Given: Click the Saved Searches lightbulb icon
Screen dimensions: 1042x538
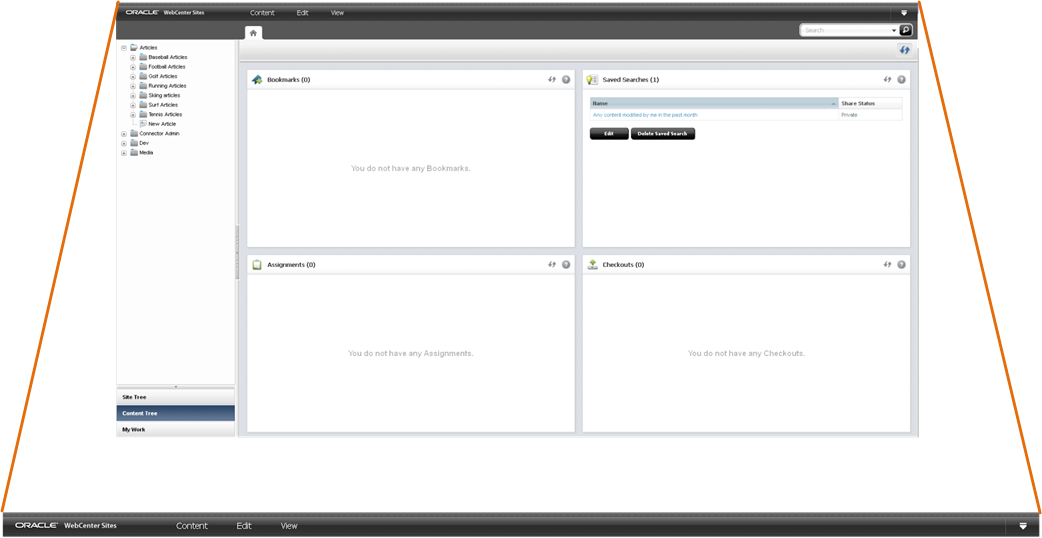Looking at the screenshot, I should (592, 80).
